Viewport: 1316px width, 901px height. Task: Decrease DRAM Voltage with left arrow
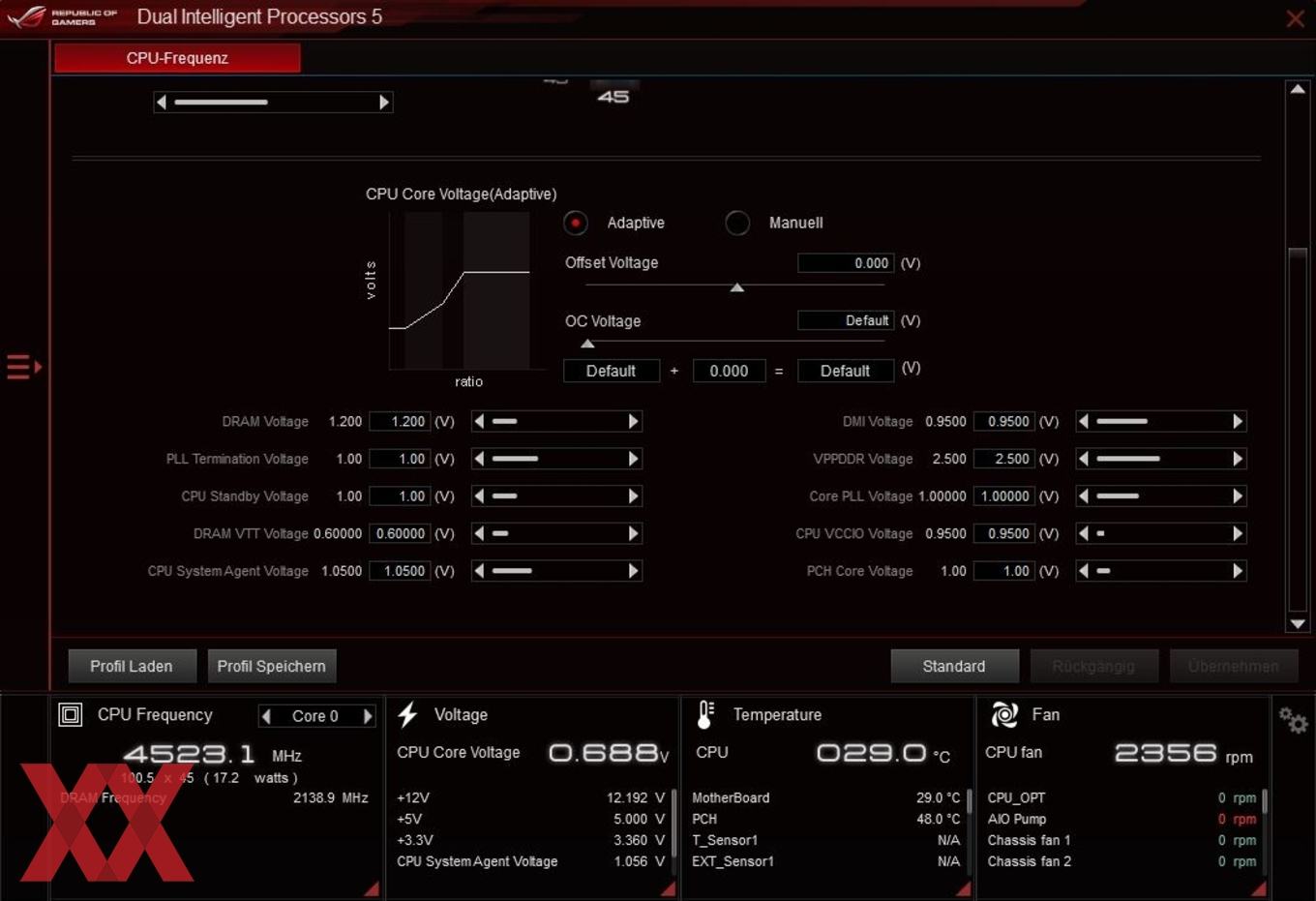click(x=479, y=421)
